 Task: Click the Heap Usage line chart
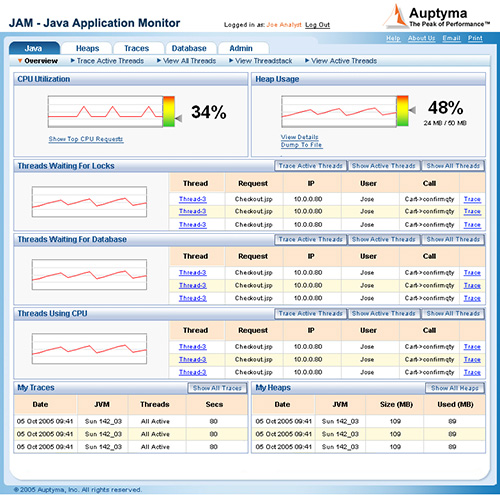339,111
